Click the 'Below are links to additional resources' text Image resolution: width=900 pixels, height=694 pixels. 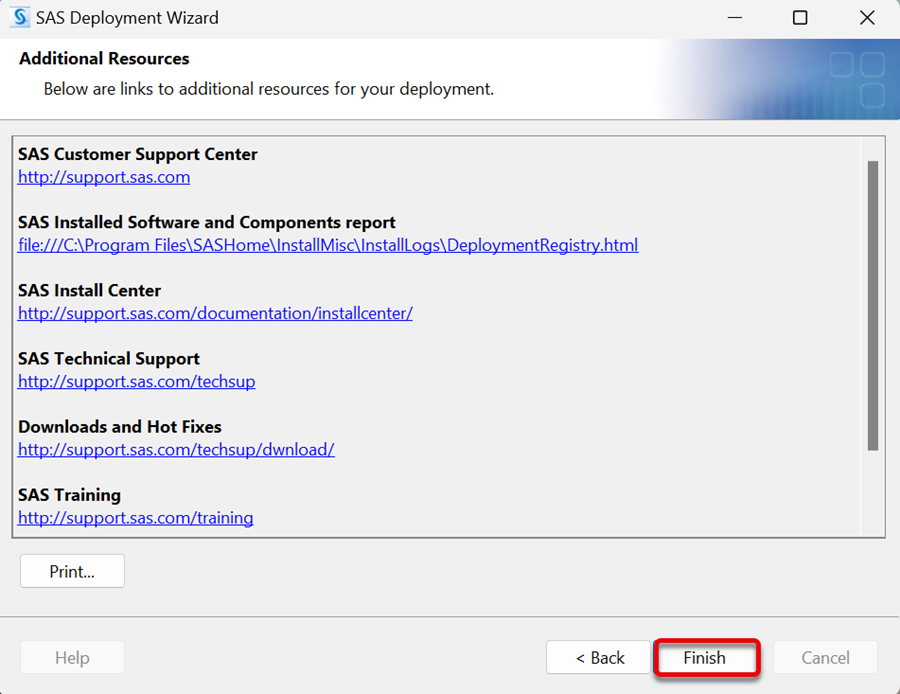[x=269, y=89]
